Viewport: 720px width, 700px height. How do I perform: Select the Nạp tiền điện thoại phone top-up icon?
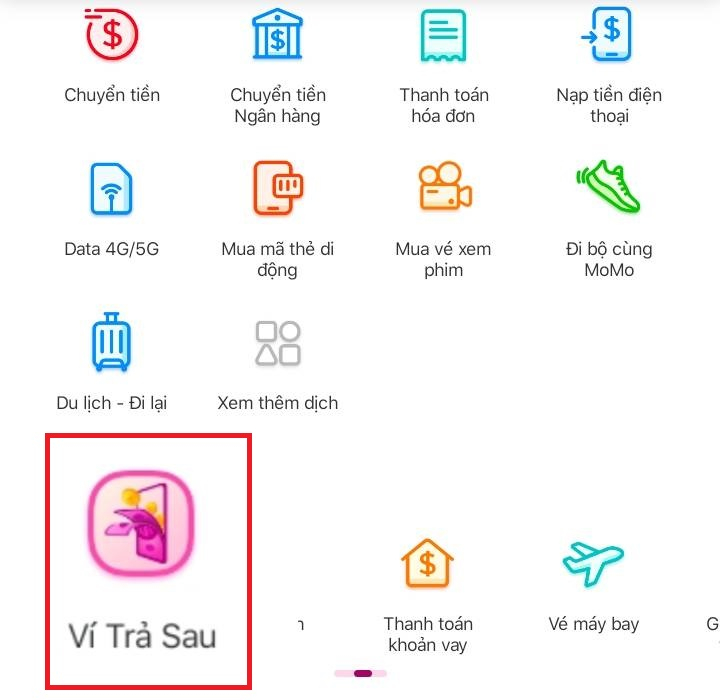[x=607, y=34]
